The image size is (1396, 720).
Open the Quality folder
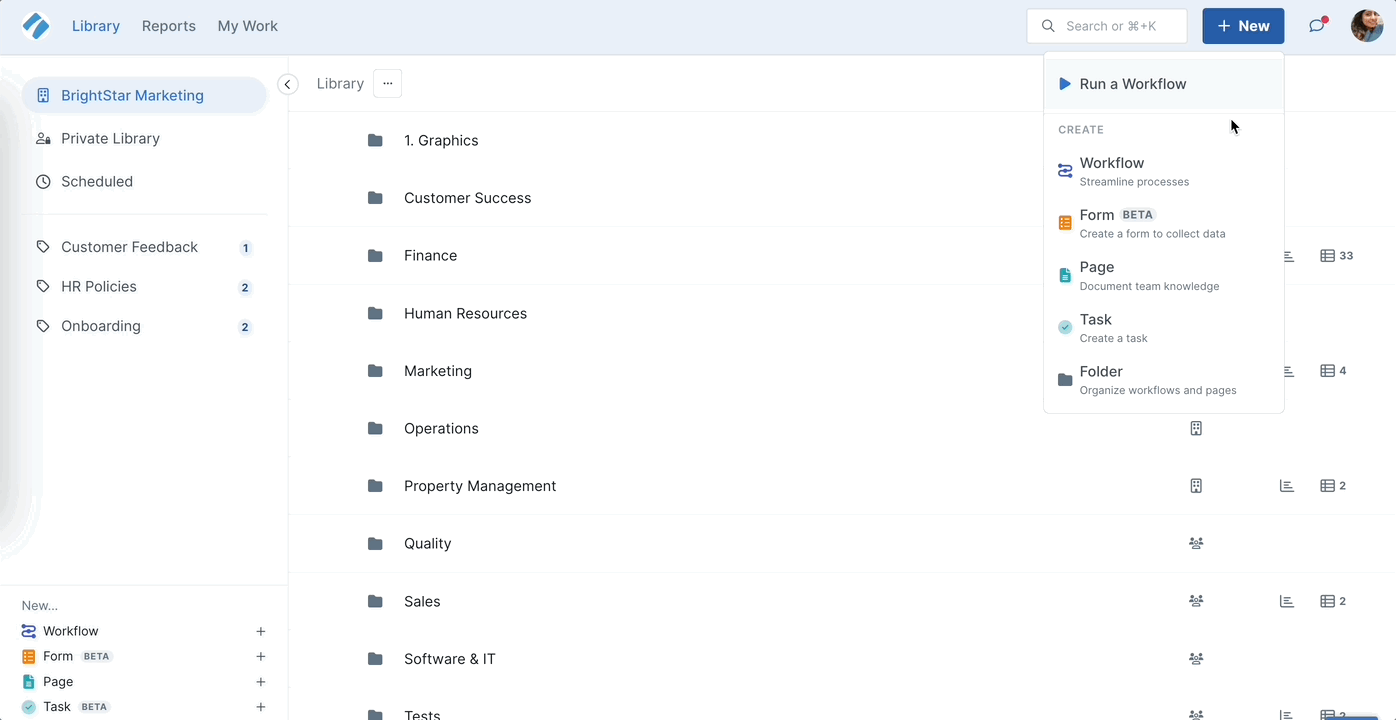click(x=427, y=544)
